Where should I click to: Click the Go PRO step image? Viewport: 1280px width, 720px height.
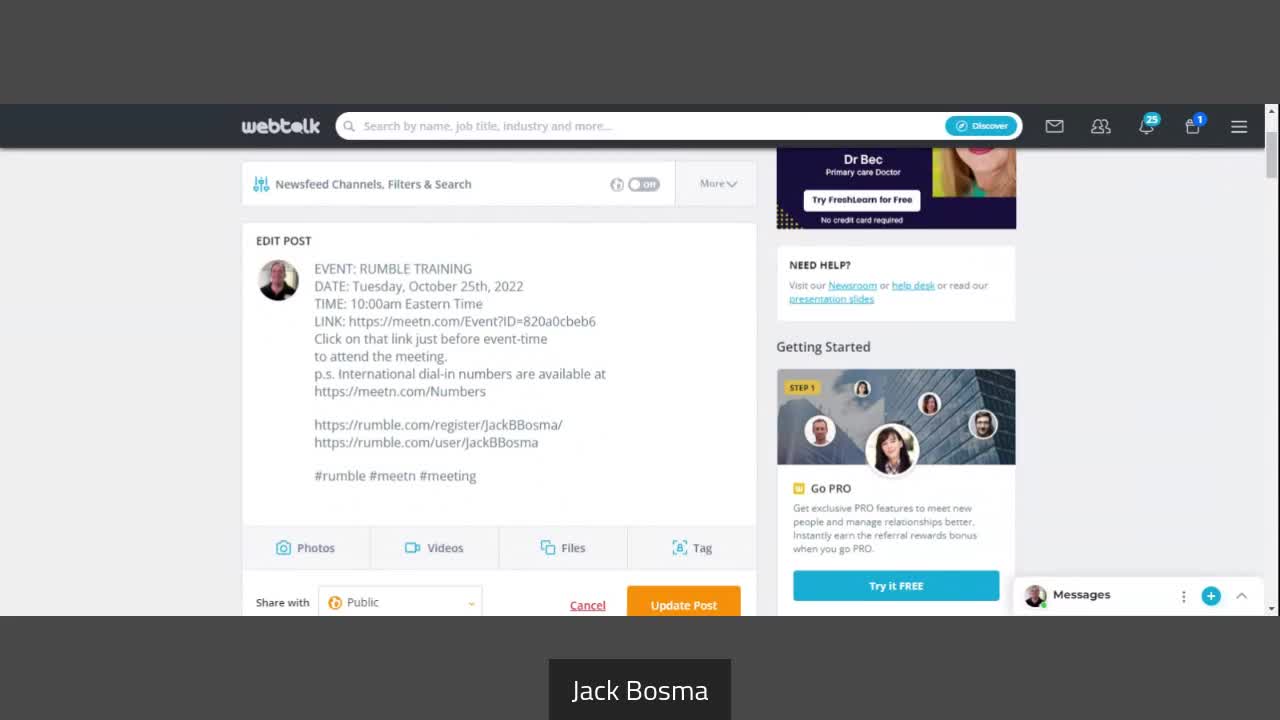(896, 417)
